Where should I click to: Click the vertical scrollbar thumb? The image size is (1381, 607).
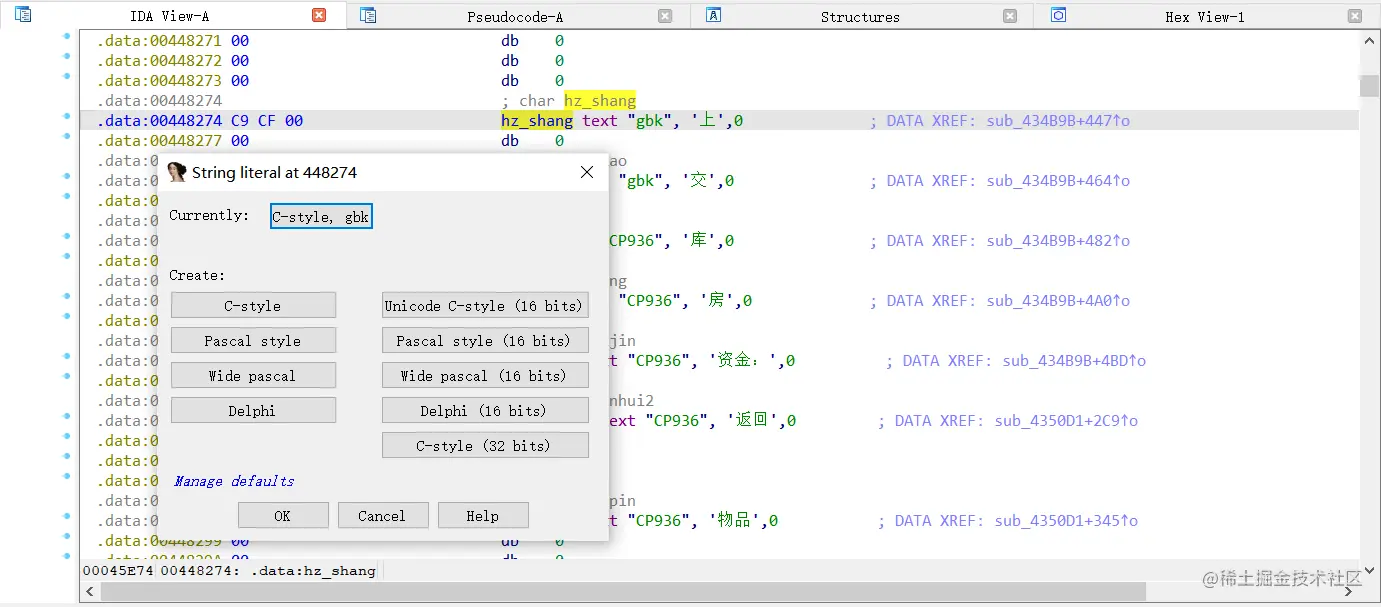click(x=1369, y=85)
